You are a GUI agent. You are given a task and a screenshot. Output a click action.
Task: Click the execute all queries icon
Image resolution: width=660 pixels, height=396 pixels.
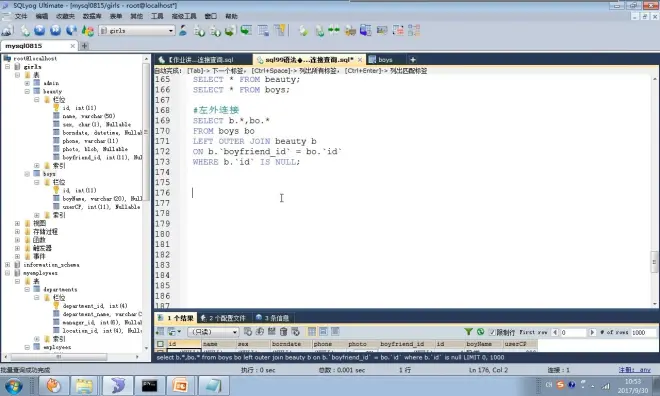point(56,30)
